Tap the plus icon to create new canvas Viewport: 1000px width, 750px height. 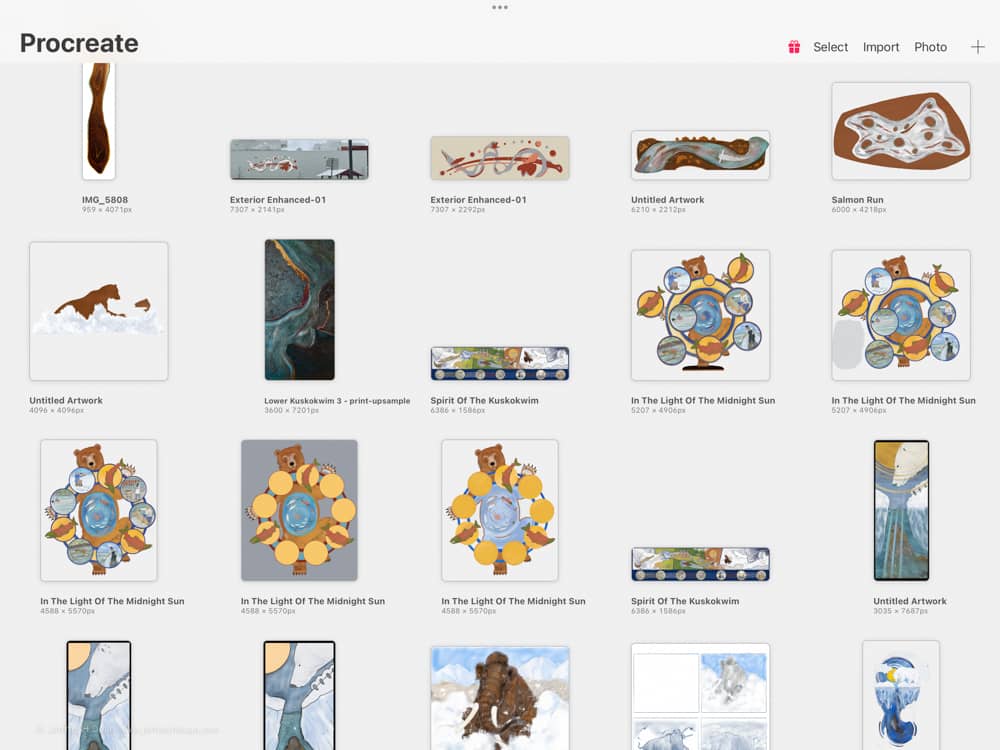tap(977, 47)
